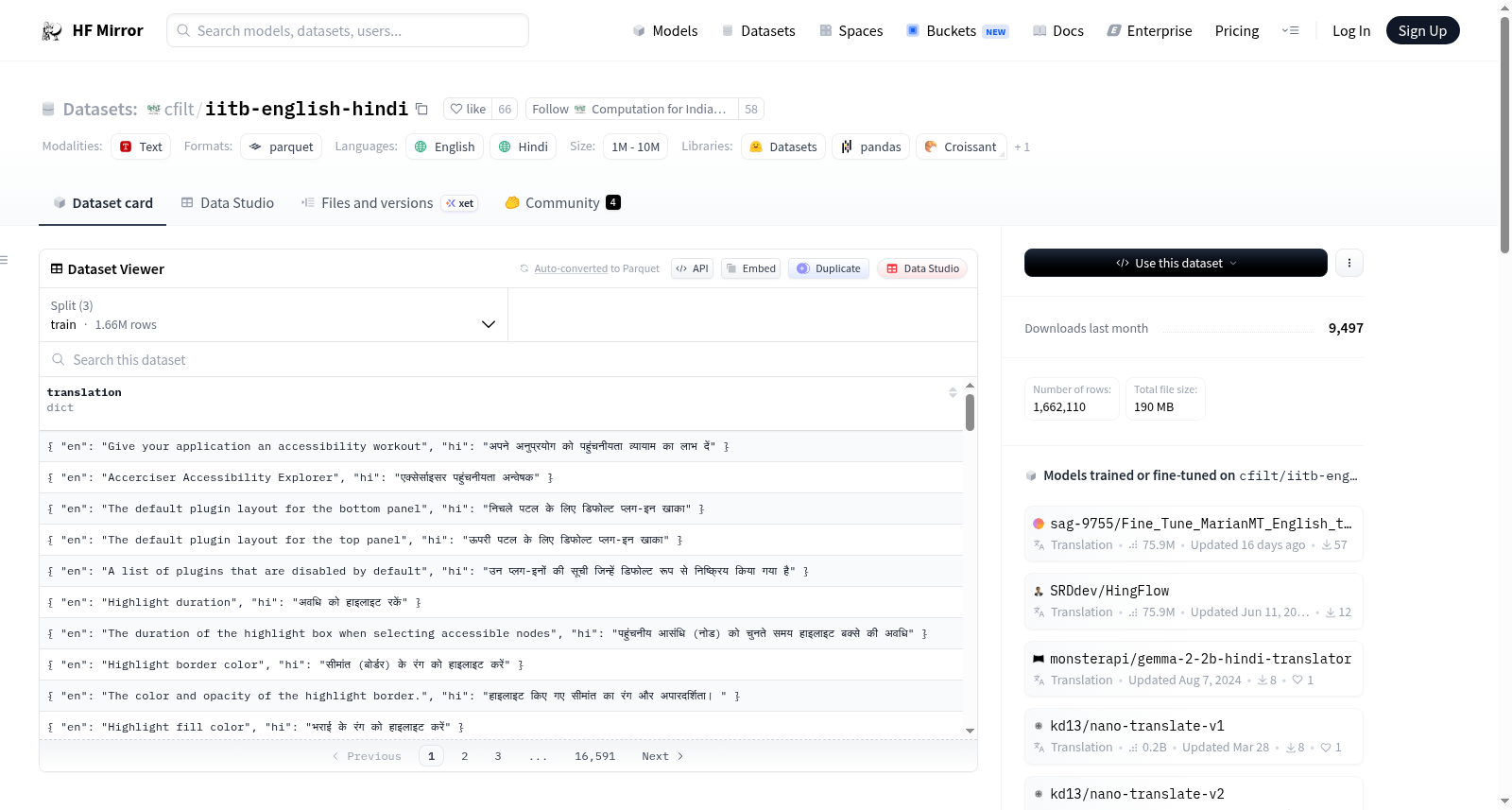Switch to the Data Studio tab
1512x810 pixels.
227,203
